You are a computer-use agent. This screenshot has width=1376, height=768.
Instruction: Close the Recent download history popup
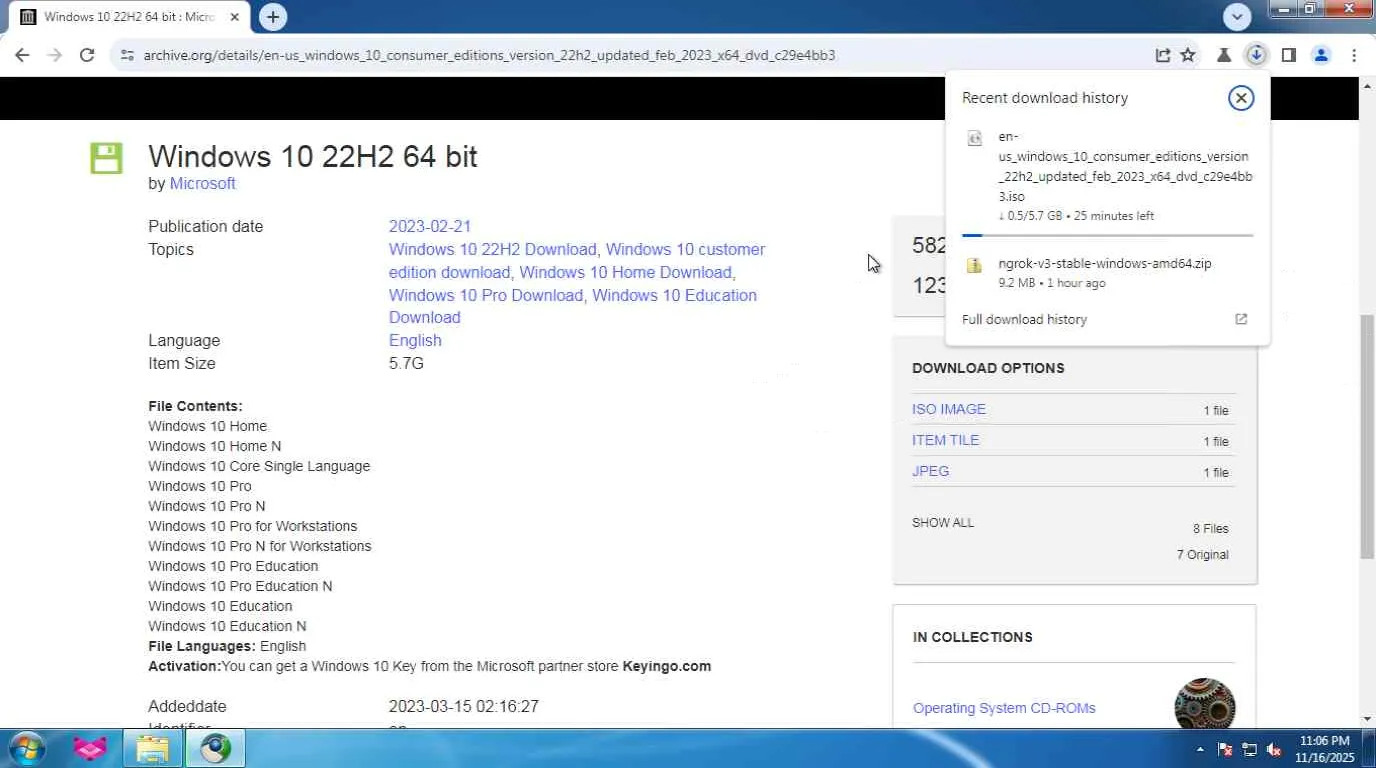(1241, 97)
